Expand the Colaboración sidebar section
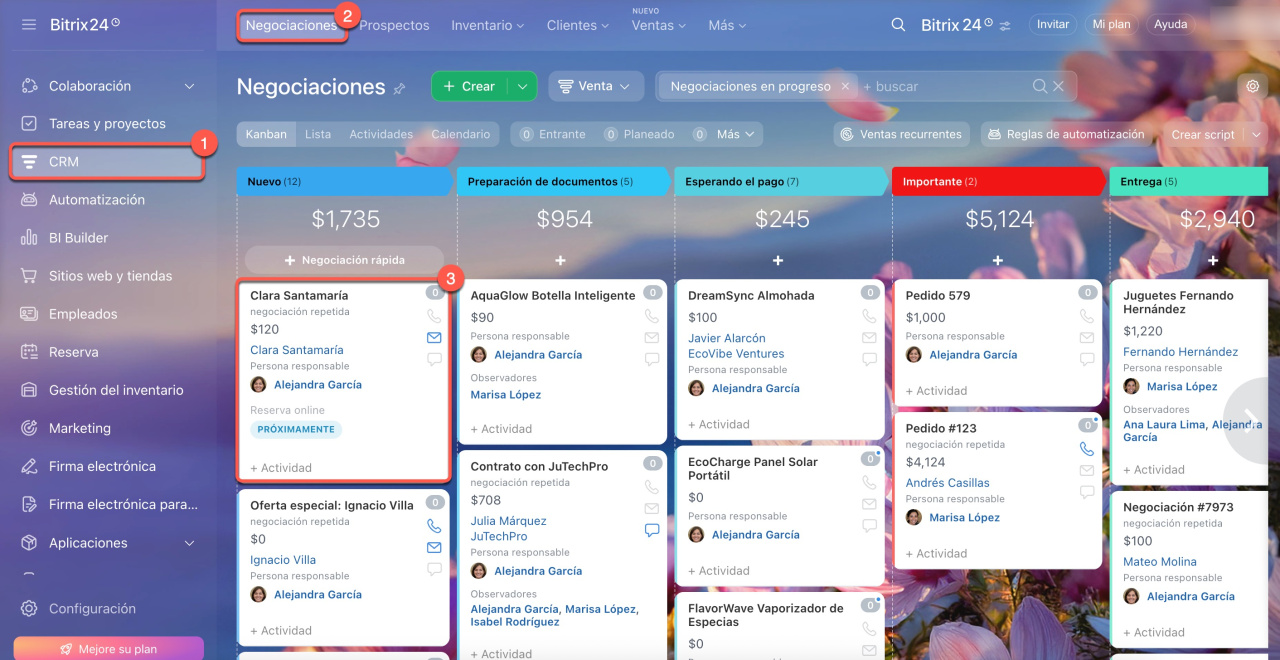This screenshot has height=660, width=1280. [x=189, y=87]
